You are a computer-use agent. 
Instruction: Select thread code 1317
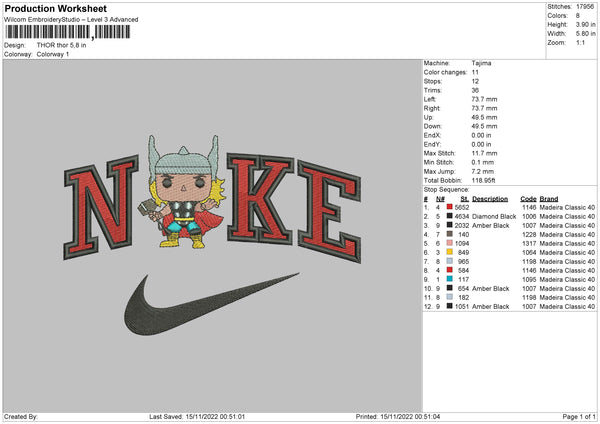coord(529,243)
